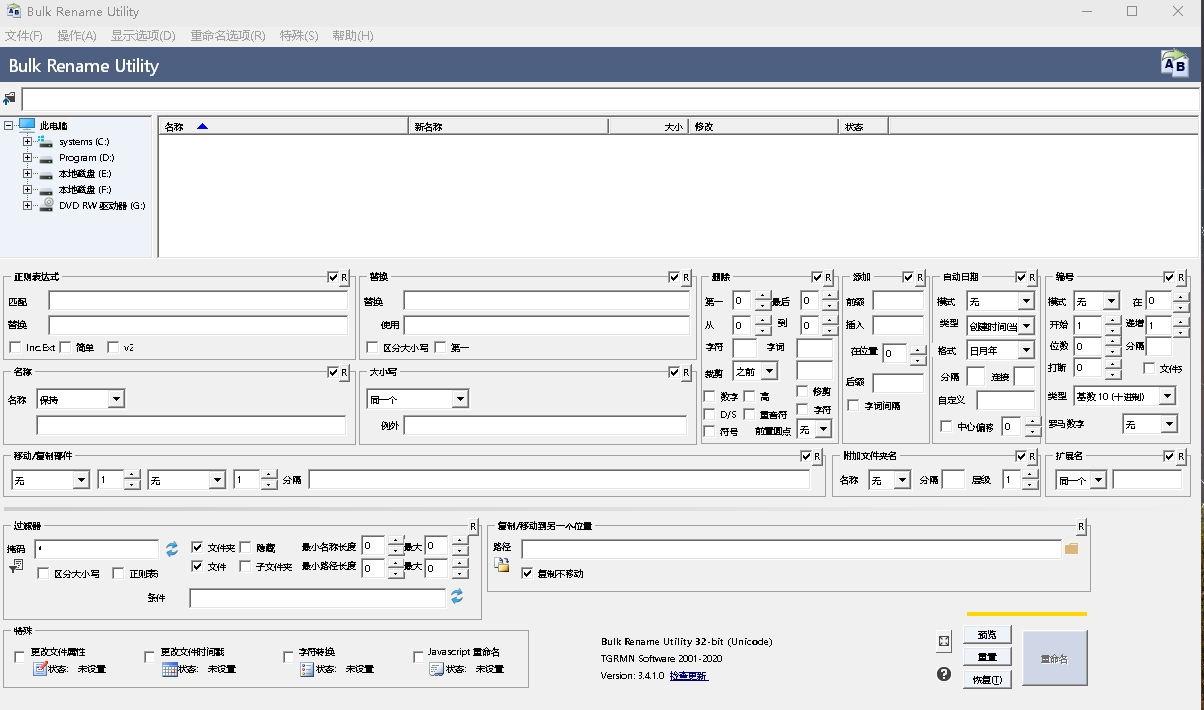Click the R reset button of 过滤器 panel

tap(473, 526)
